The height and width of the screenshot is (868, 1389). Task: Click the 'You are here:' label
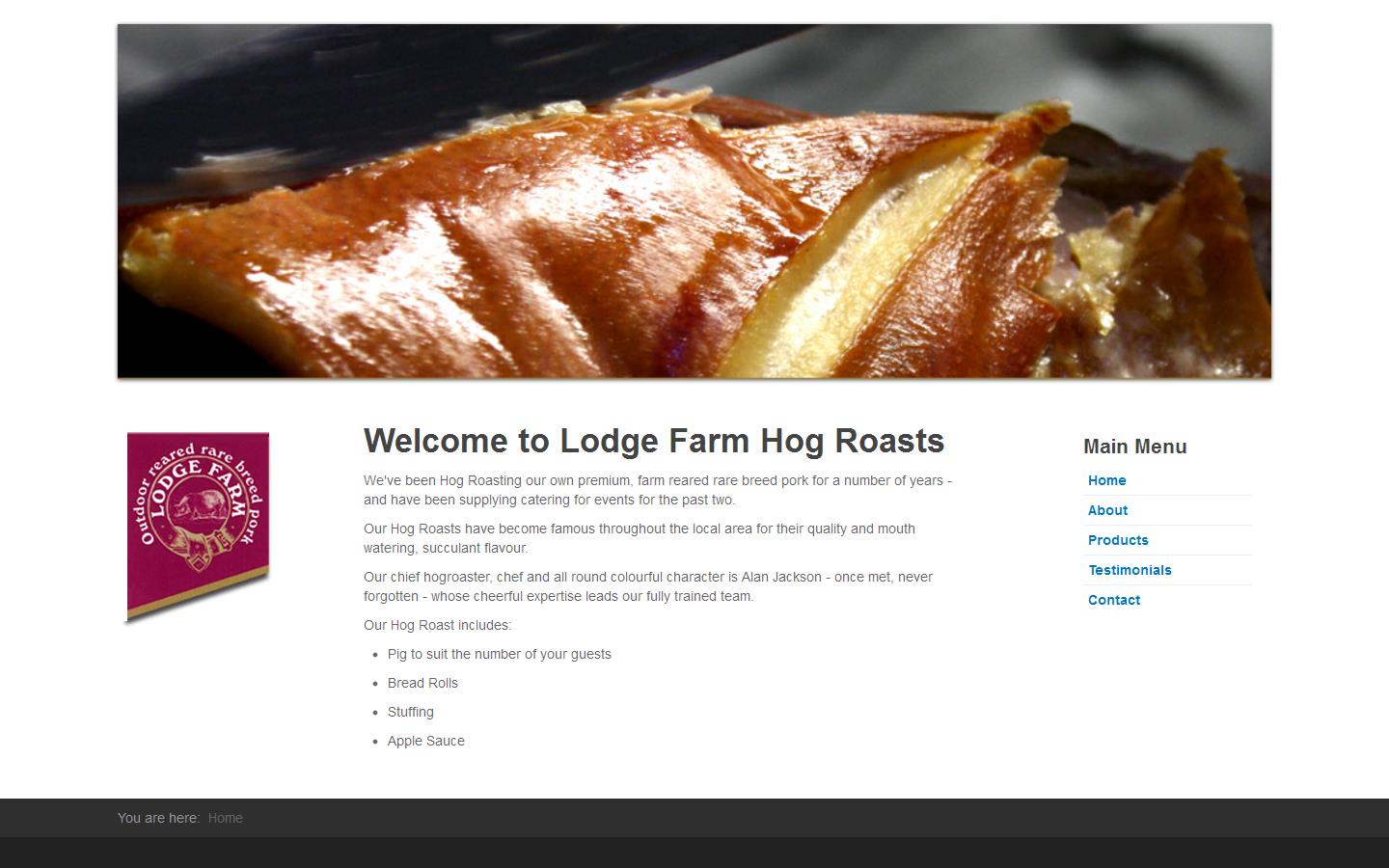point(158,818)
